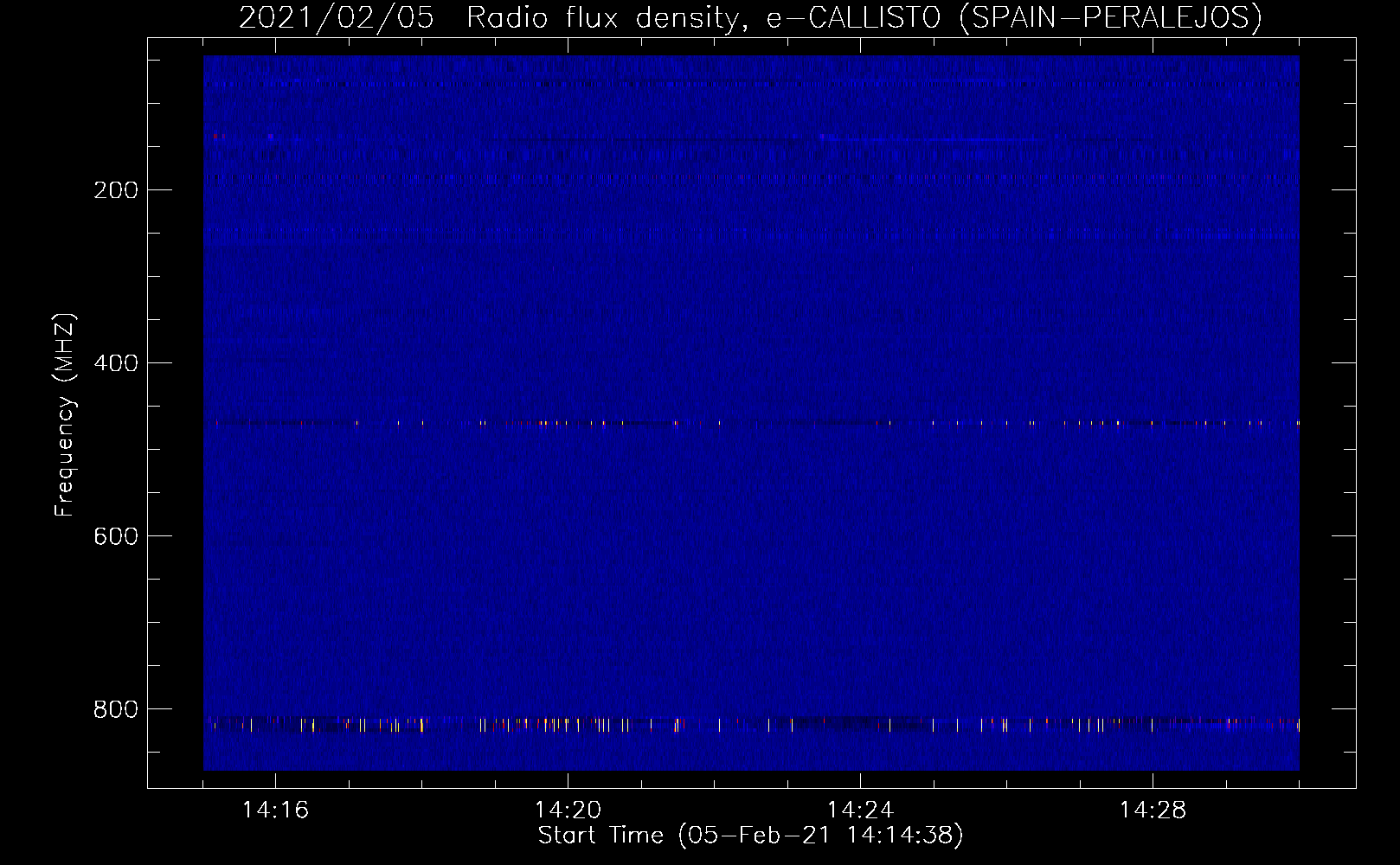This screenshot has height=865, width=1400.
Task: Click the '14:16' time tick label
Action: (275, 811)
